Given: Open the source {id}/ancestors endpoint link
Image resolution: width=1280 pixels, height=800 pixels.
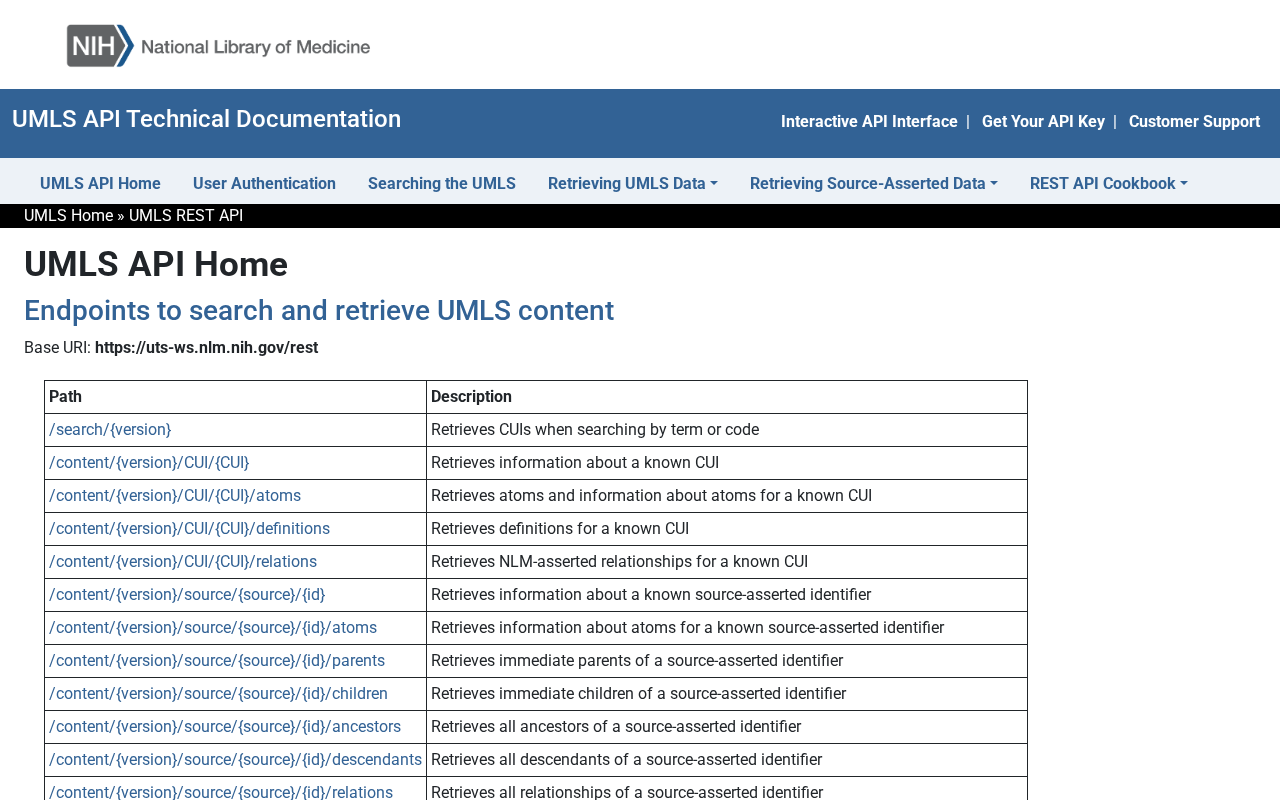Looking at the screenshot, I should point(225,727).
